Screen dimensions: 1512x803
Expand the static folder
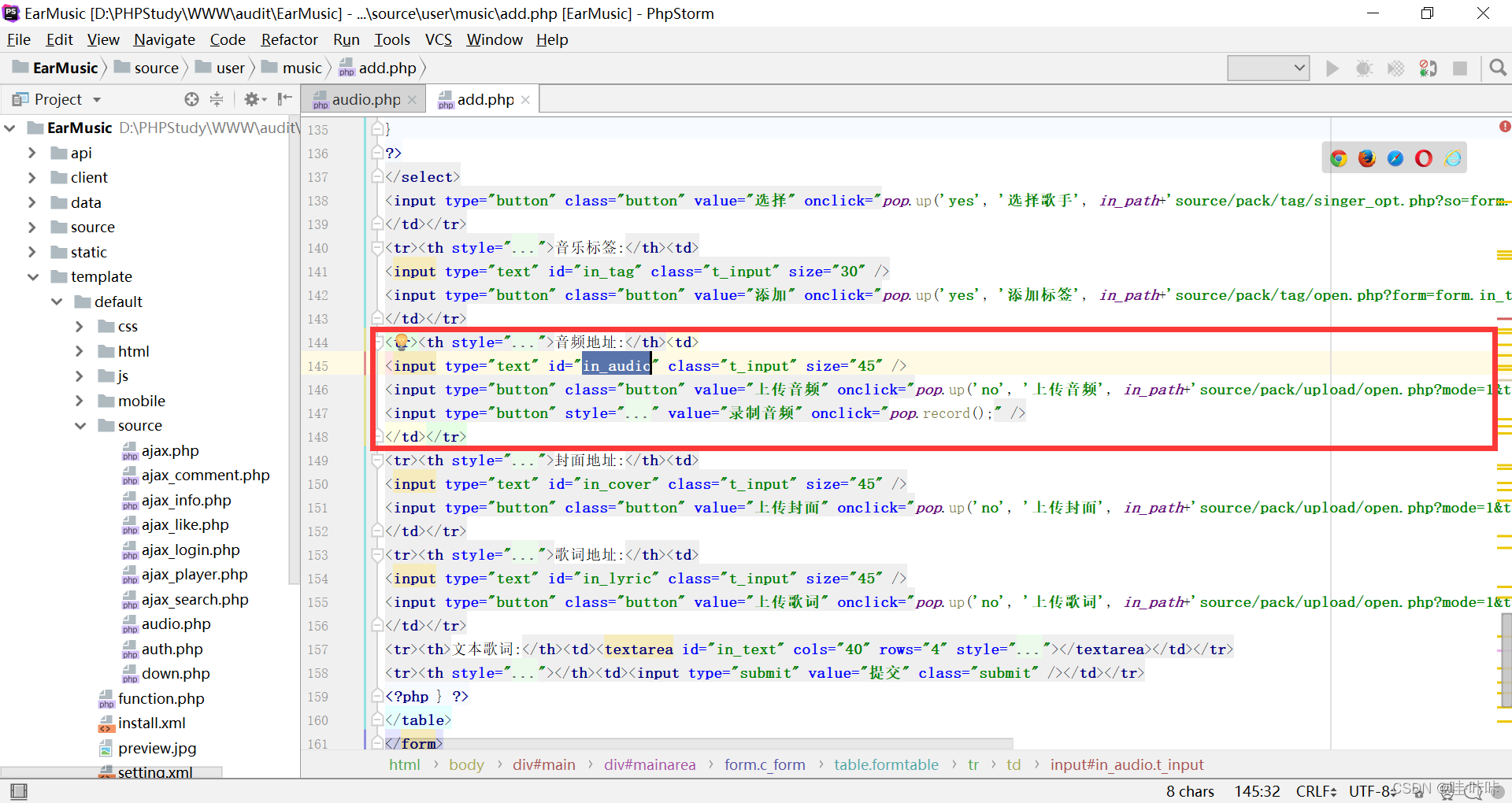(32, 252)
